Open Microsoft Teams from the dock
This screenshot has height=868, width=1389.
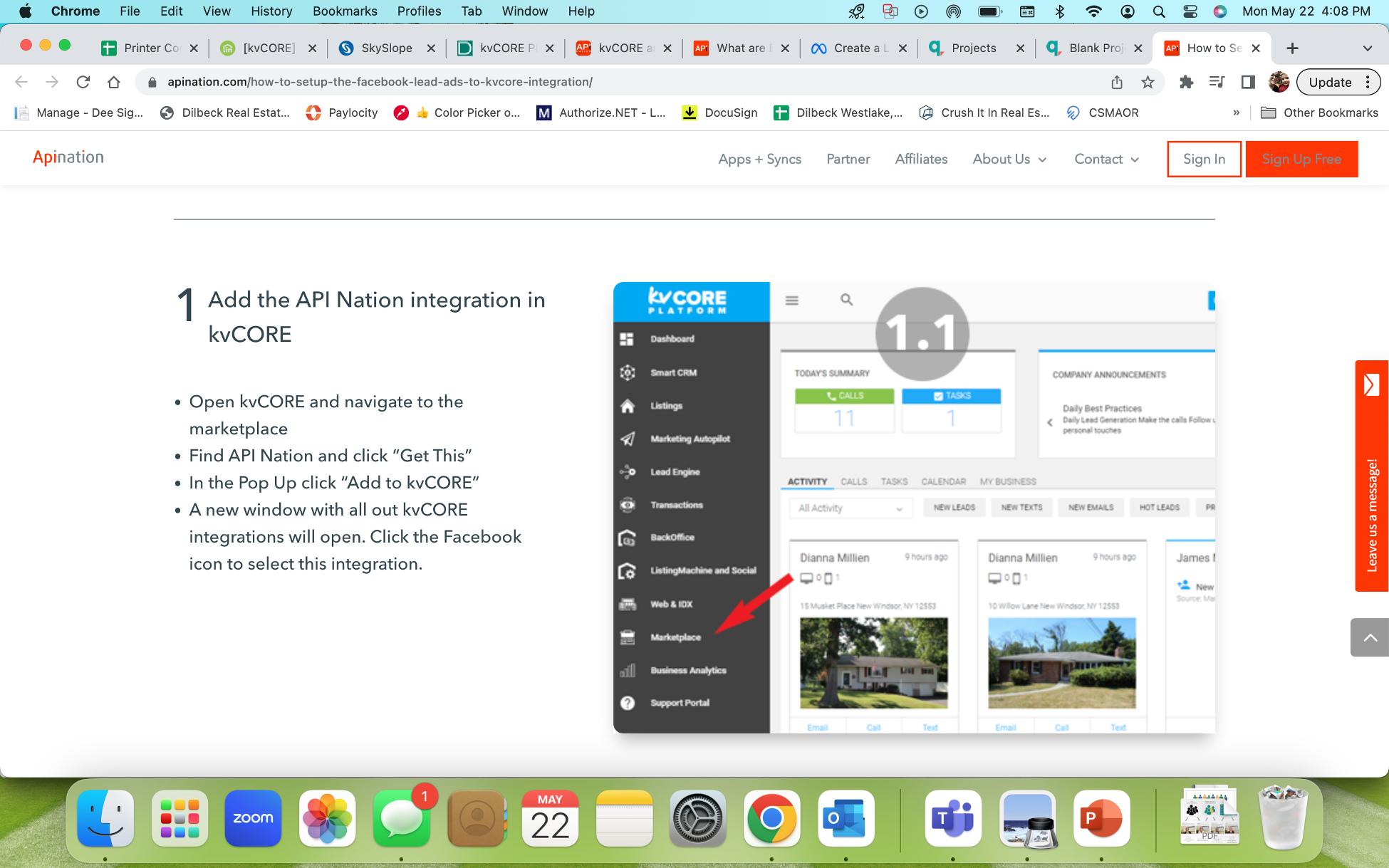pos(953,818)
